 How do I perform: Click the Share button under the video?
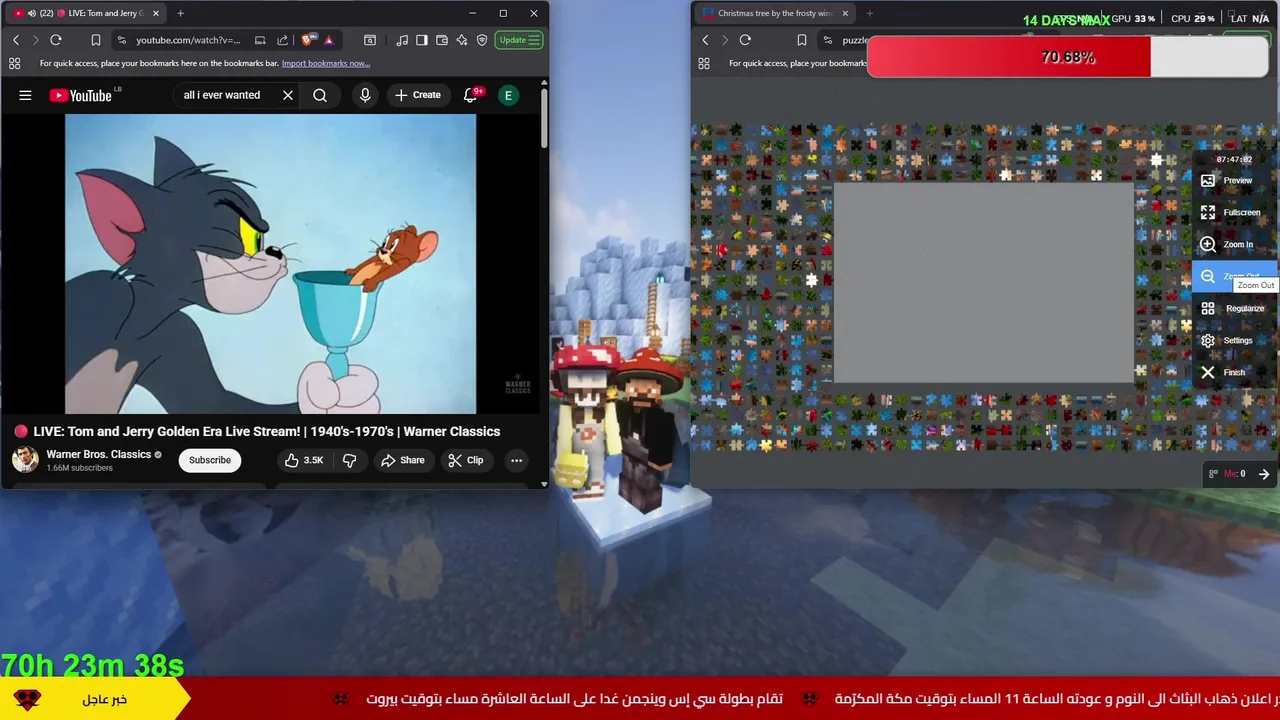(x=402, y=460)
